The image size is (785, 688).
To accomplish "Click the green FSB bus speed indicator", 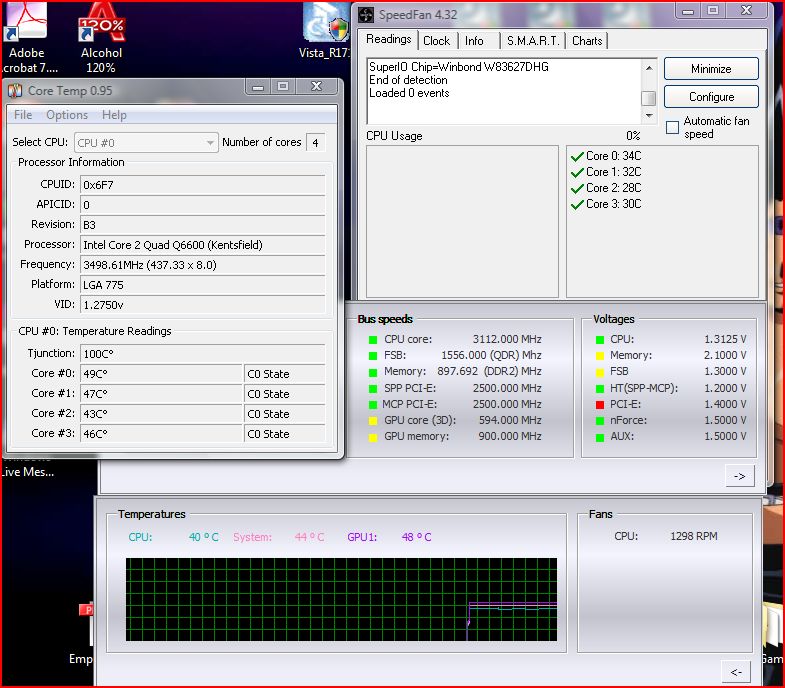I will click(x=372, y=356).
